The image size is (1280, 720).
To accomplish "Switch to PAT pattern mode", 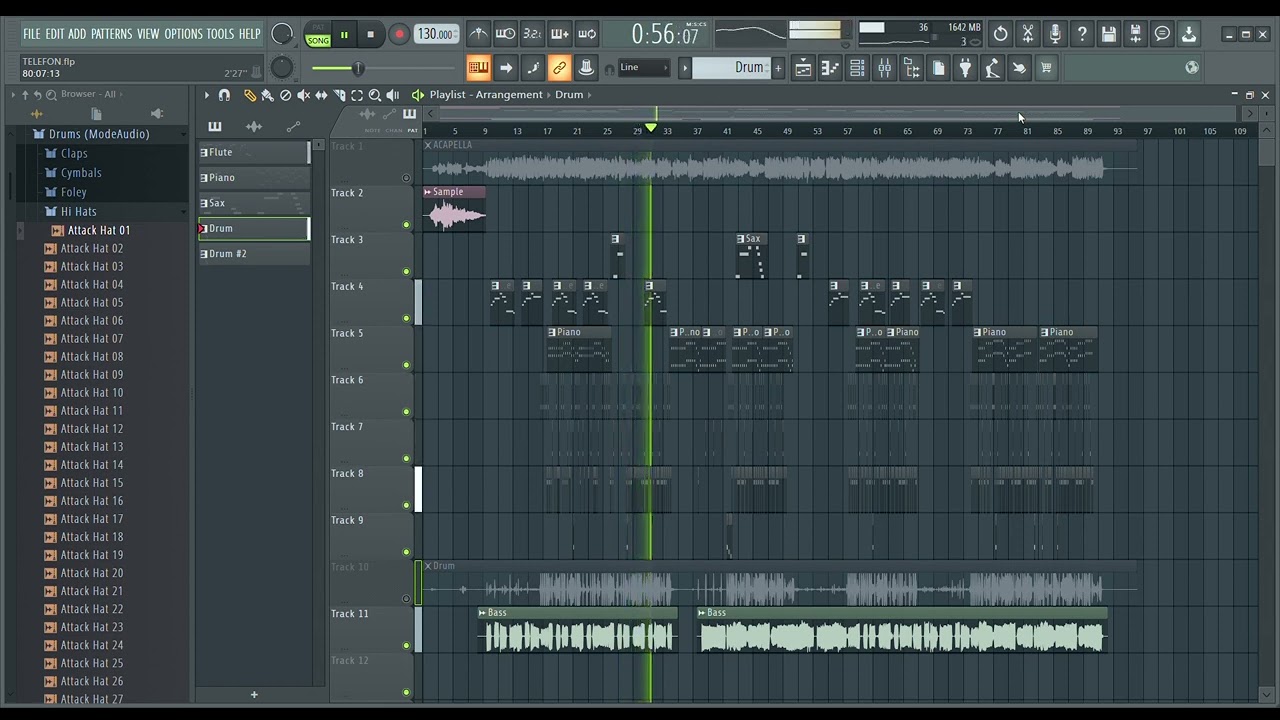I will (x=318, y=28).
